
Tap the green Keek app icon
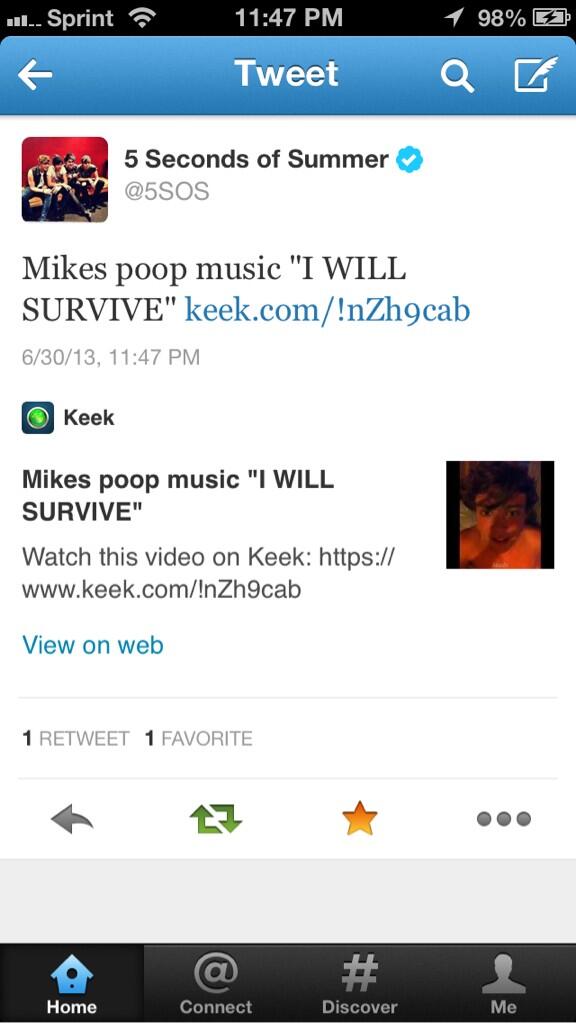pos(38,417)
